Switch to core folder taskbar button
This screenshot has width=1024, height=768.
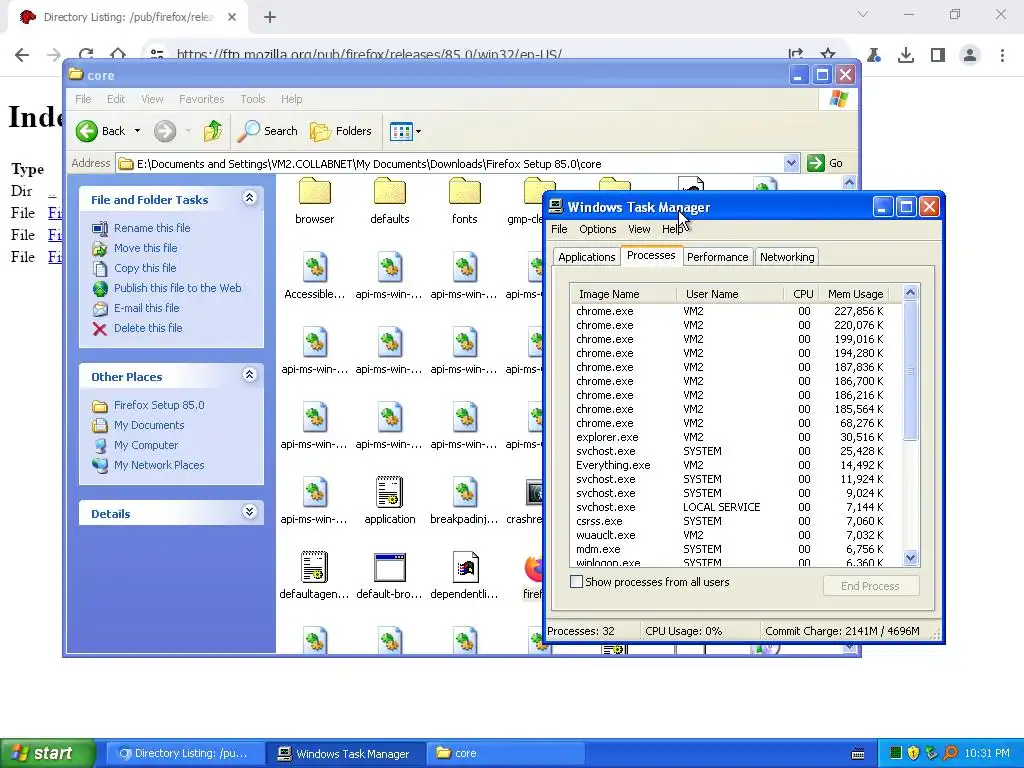coord(505,753)
